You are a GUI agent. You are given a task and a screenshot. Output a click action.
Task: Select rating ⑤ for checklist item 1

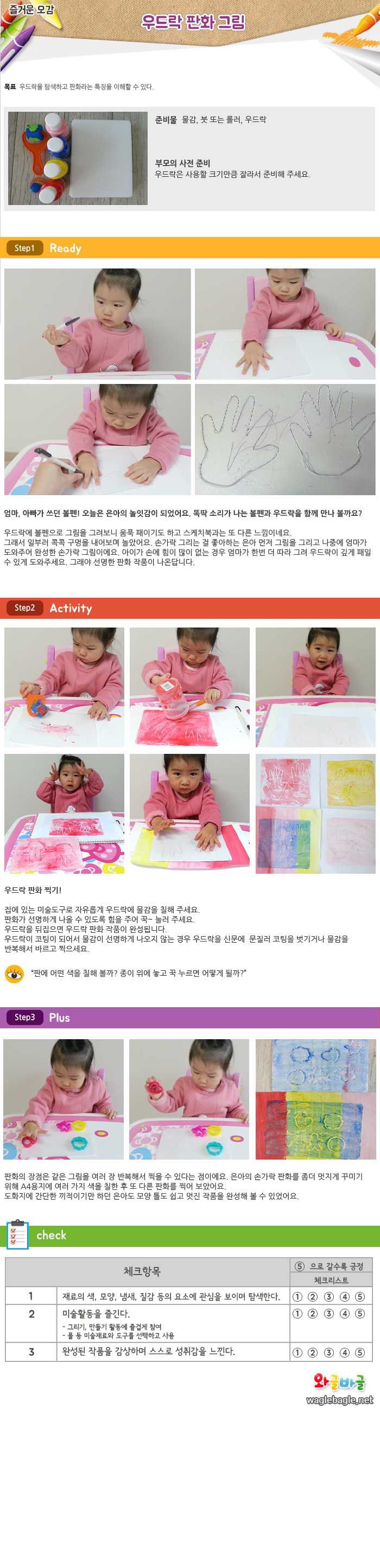(x=360, y=1296)
